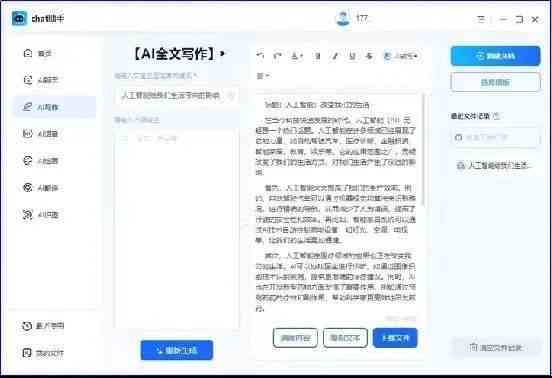Screen dimensions: 552x378
Task: Open the Home page in sidebar
Action: (x=38, y=53)
